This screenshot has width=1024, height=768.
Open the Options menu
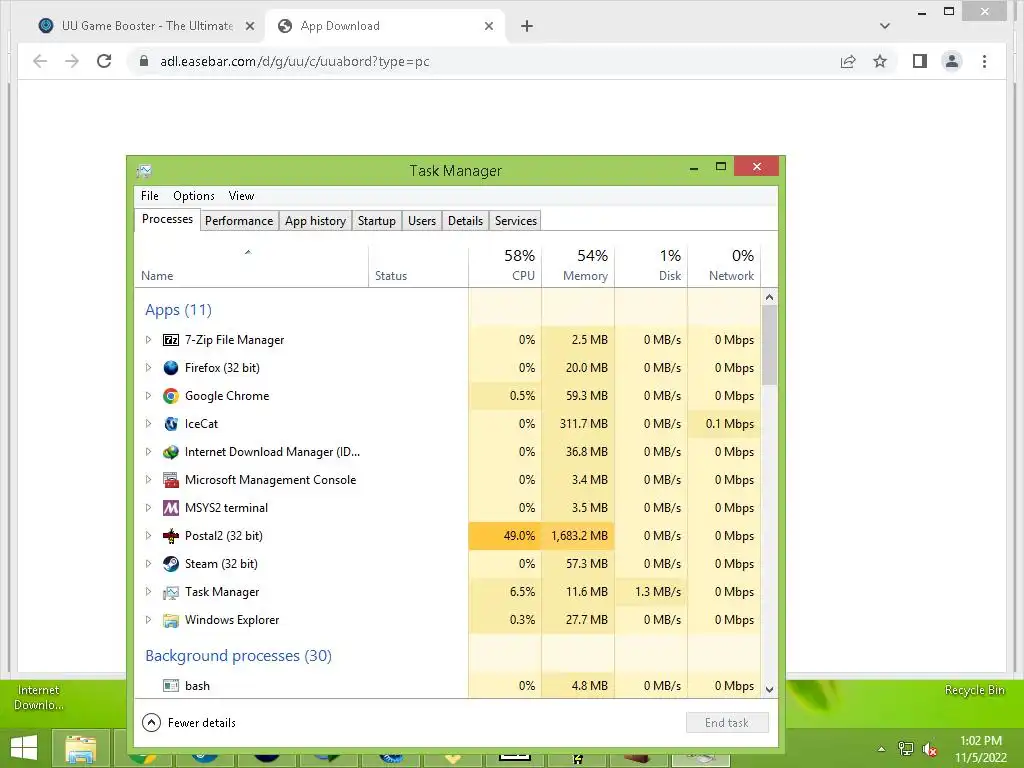tap(194, 196)
